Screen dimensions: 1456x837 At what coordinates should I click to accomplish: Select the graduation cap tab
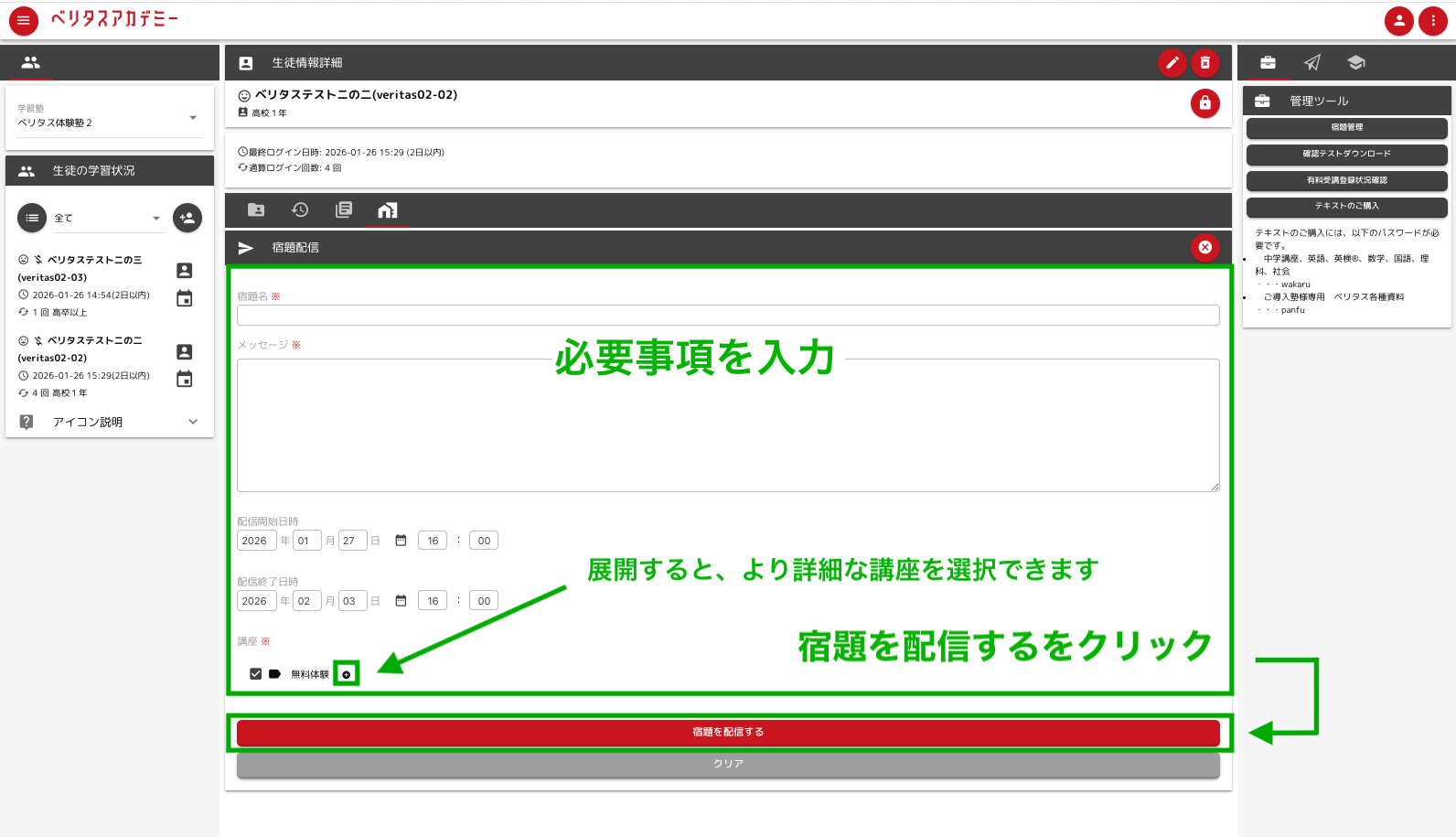pyautogui.click(x=1356, y=62)
